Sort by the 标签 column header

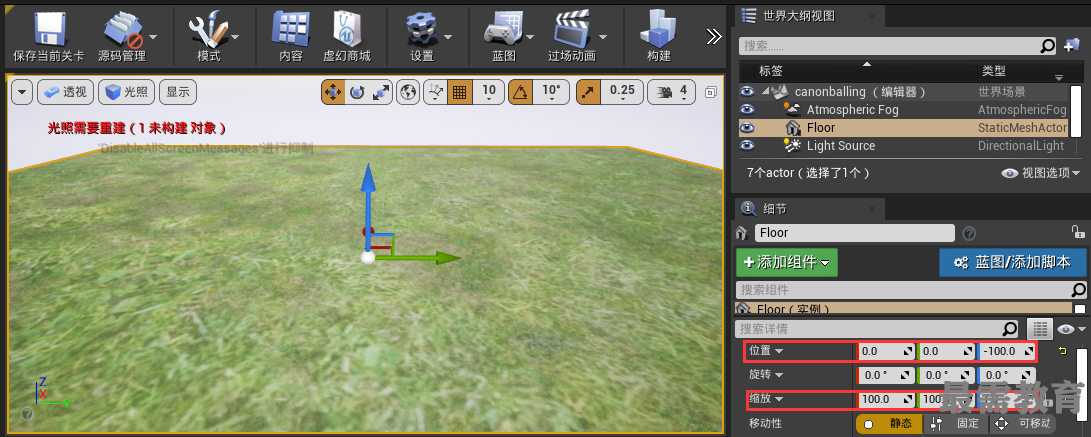[868, 71]
